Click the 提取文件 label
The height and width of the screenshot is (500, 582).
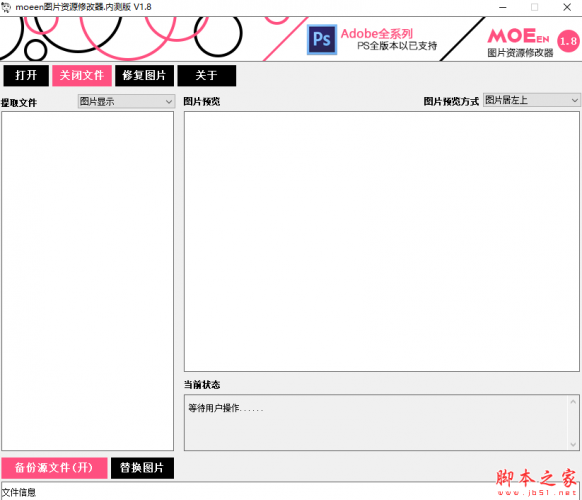tap(19, 103)
